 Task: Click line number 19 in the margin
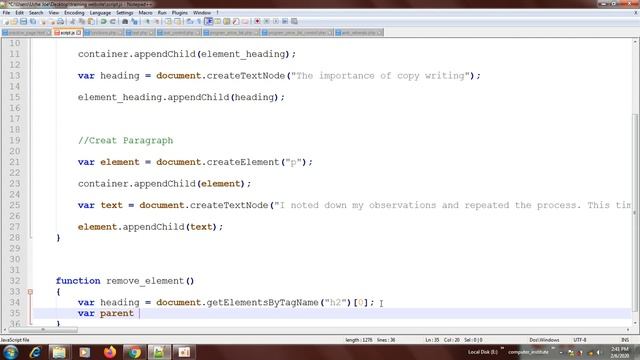[15, 140]
